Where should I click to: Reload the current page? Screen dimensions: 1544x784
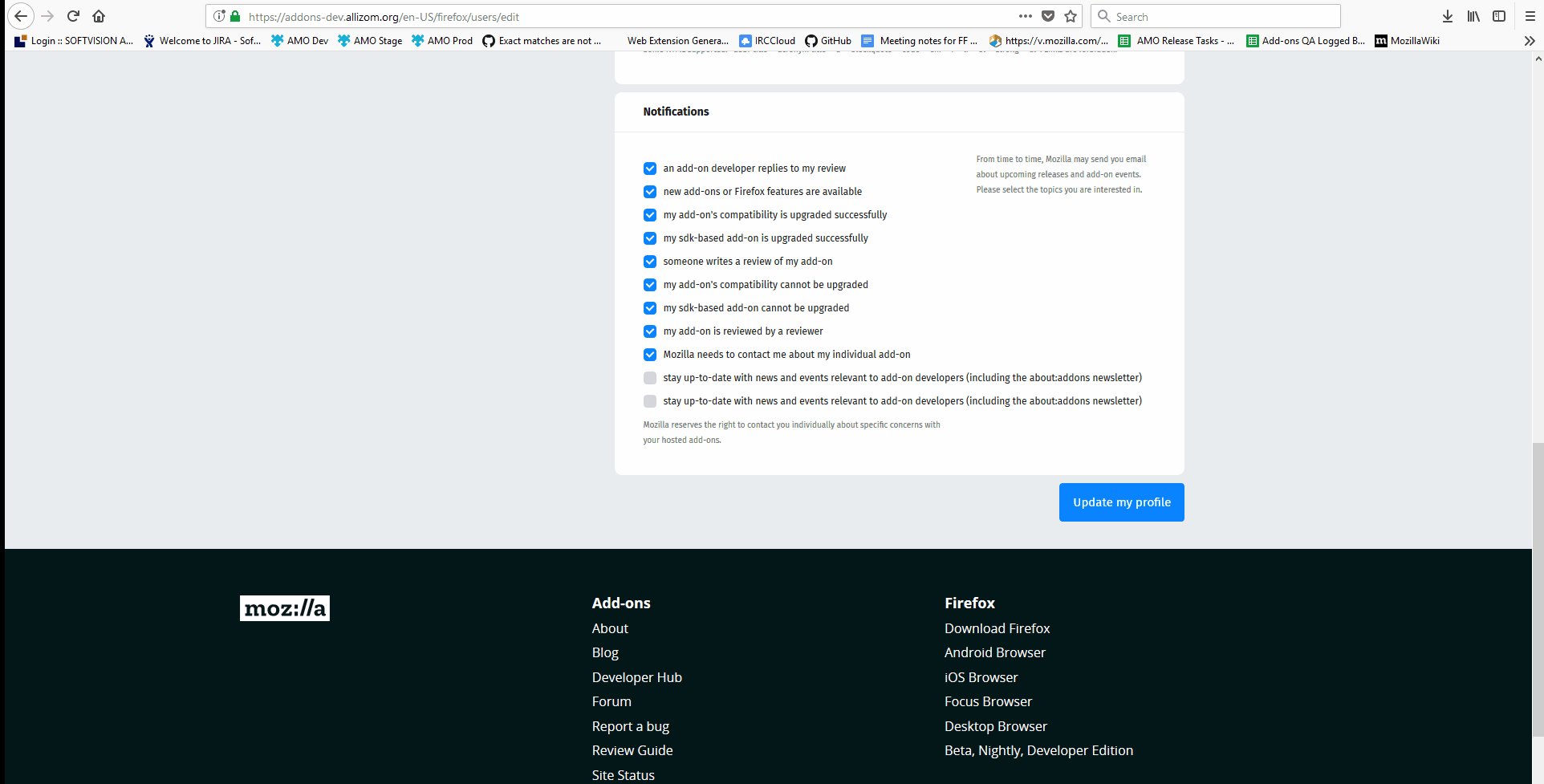click(73, 16)
